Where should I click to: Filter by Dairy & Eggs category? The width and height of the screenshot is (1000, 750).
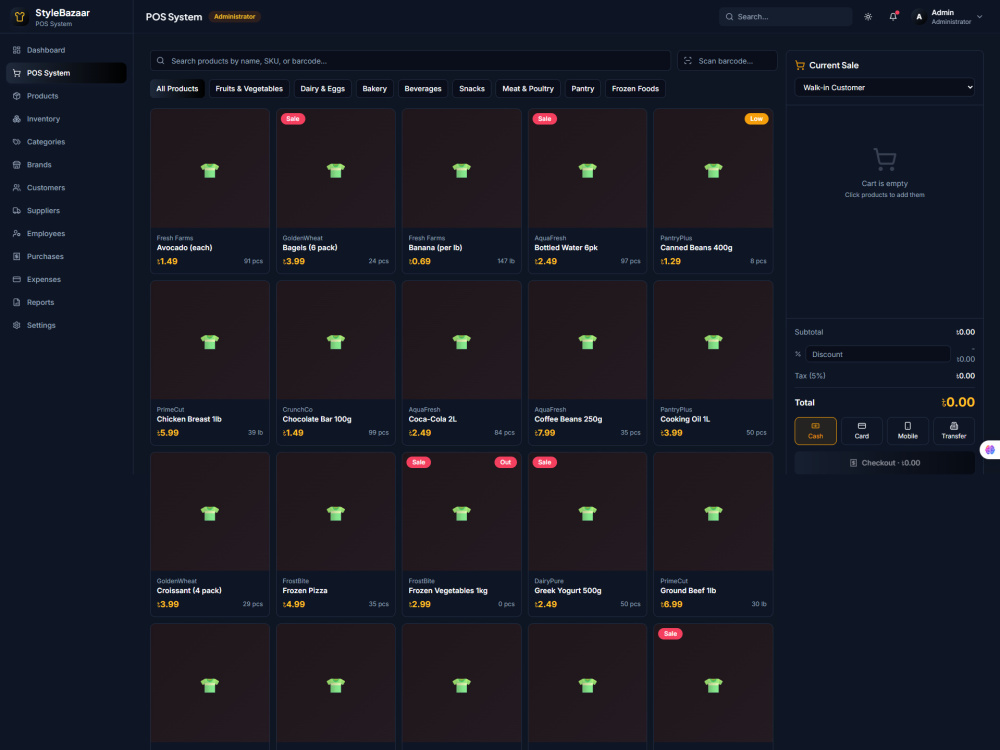(x=323, y=89)
